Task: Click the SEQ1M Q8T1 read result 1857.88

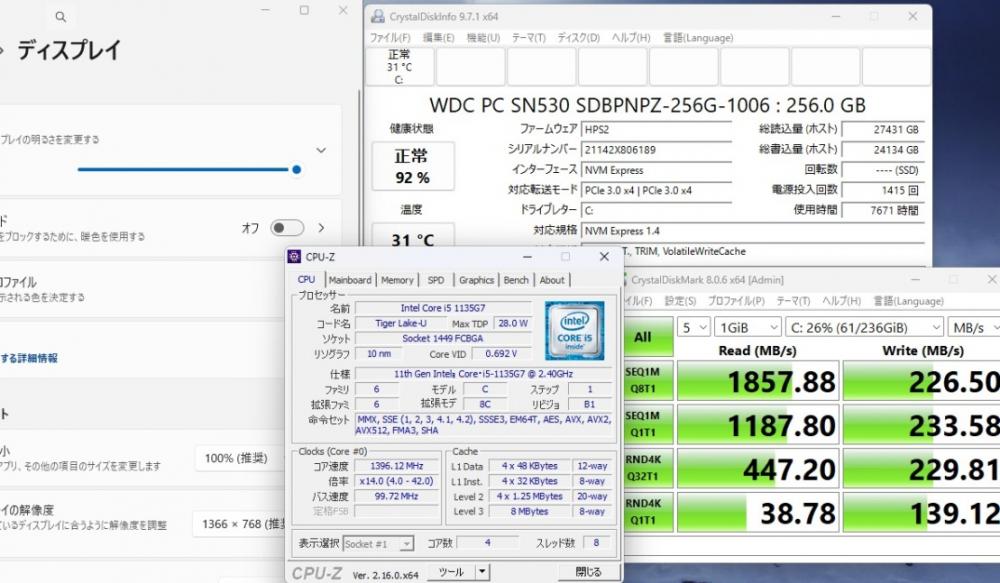Action: coord(758,381)
